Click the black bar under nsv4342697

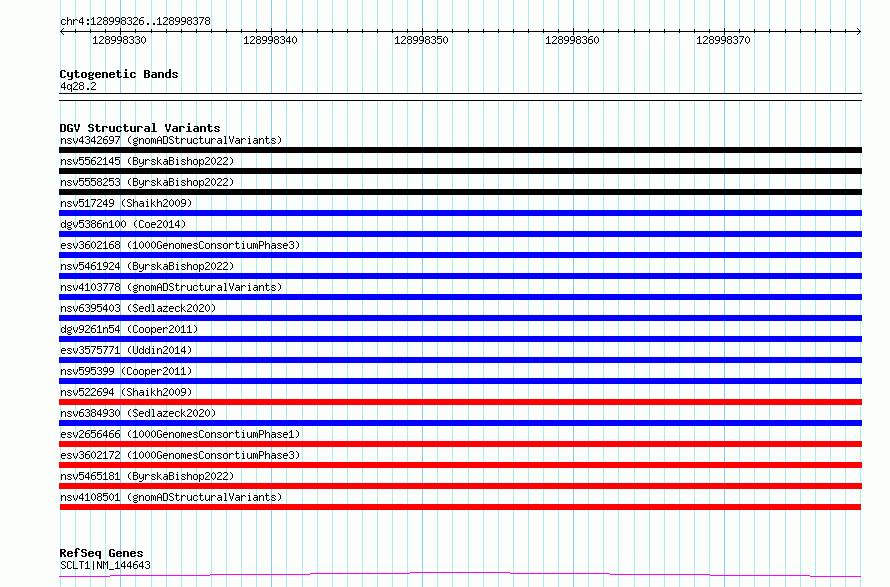460,150
